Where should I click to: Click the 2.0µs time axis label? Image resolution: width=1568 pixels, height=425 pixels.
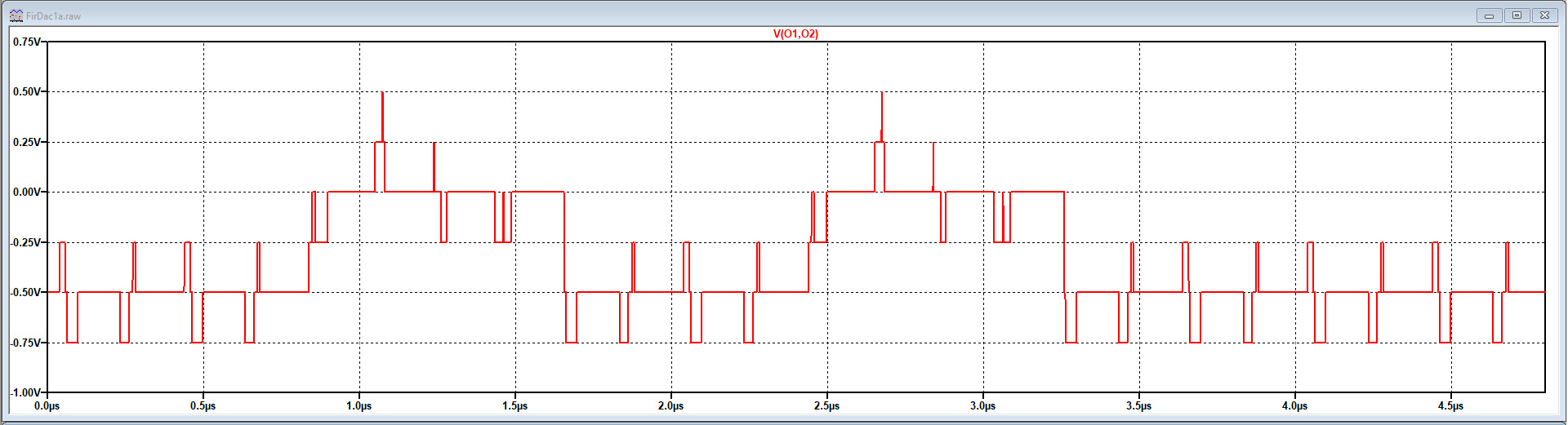pos(671,405)
